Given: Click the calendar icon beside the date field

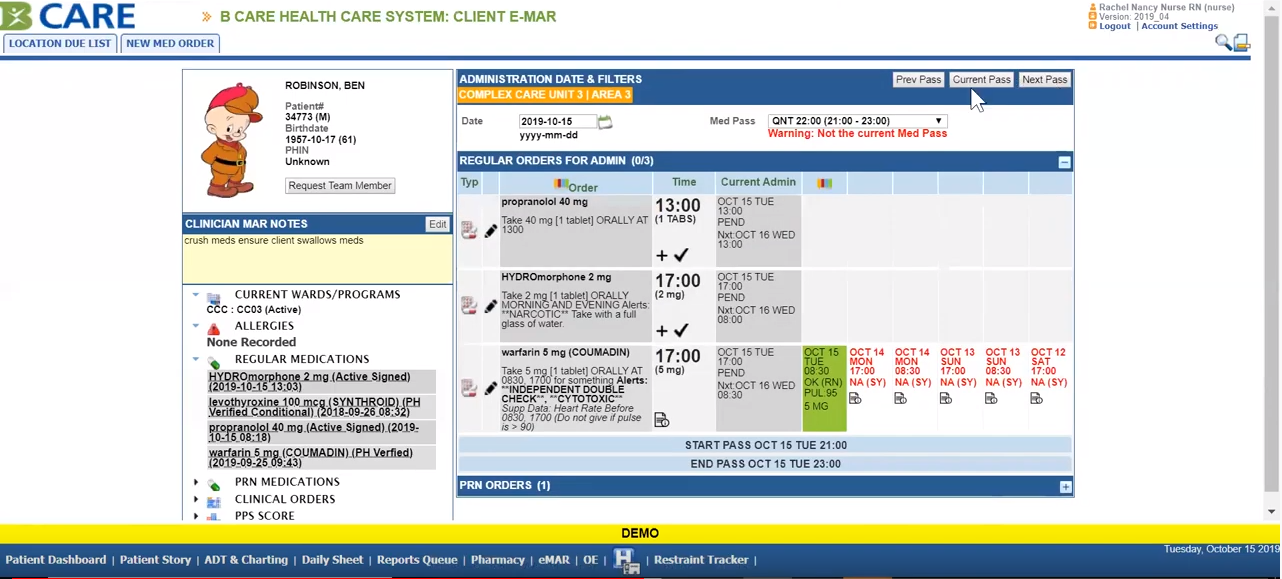Looking at the screenshot, I should (x=605, y=122).
